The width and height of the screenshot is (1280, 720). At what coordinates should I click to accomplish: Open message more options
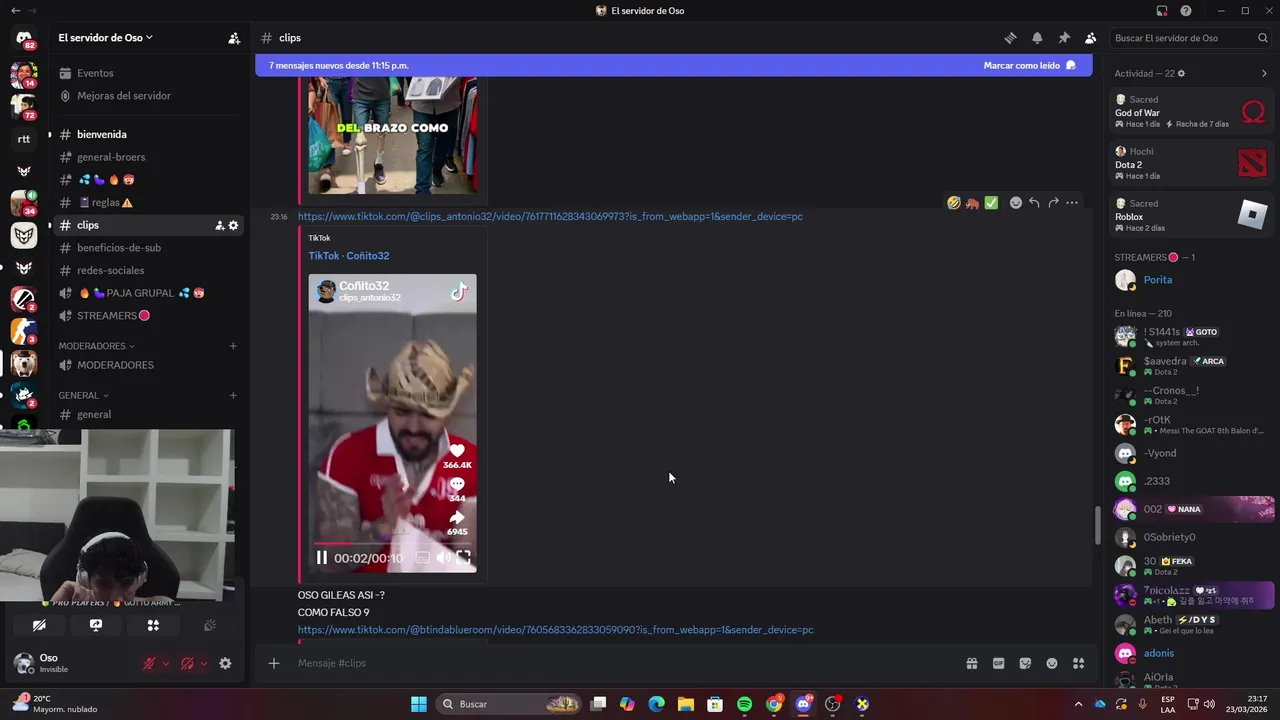[x=1072, y=202]
